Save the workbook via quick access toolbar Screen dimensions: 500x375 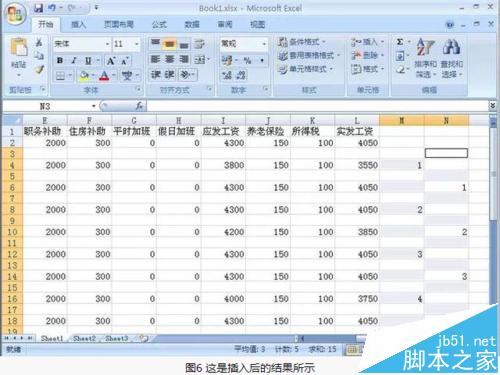(39, 8)
